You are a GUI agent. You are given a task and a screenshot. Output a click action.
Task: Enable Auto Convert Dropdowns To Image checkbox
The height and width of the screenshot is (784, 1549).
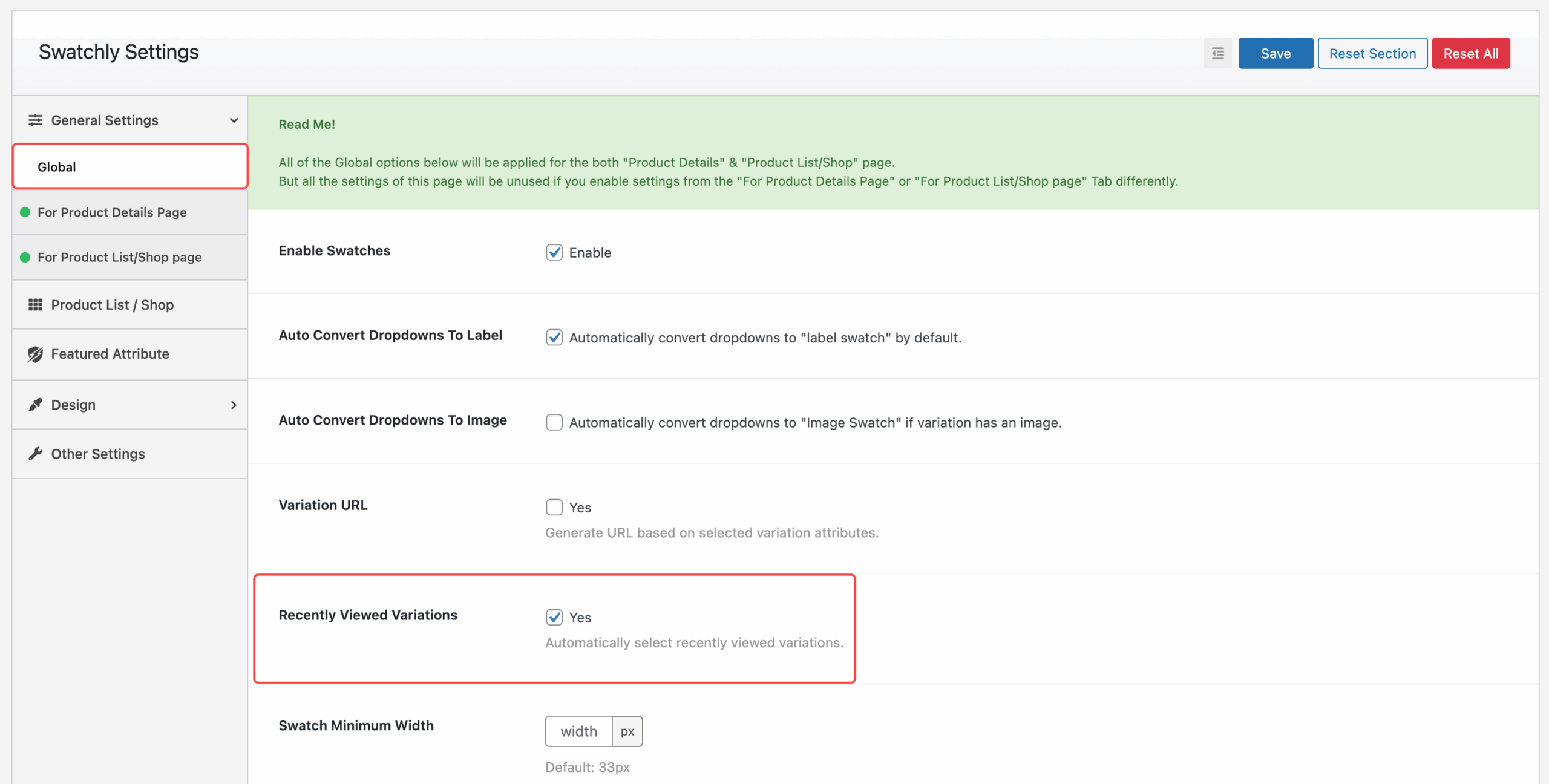click(x=554, y=422)
